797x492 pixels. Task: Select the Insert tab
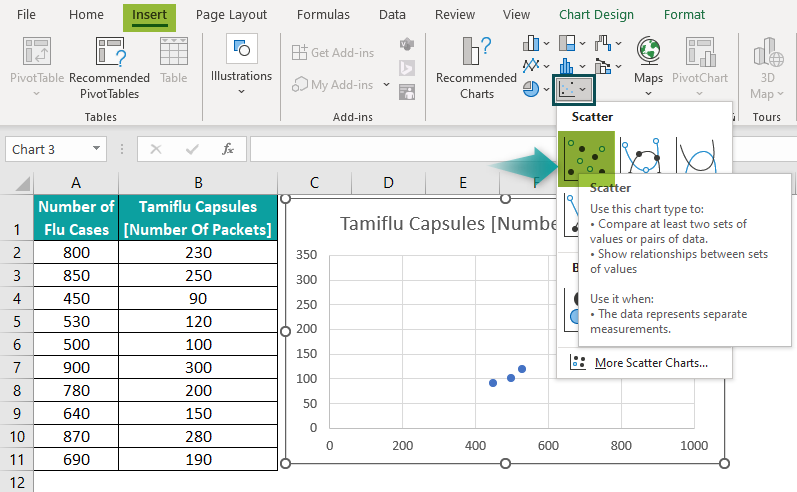(149, 17)
